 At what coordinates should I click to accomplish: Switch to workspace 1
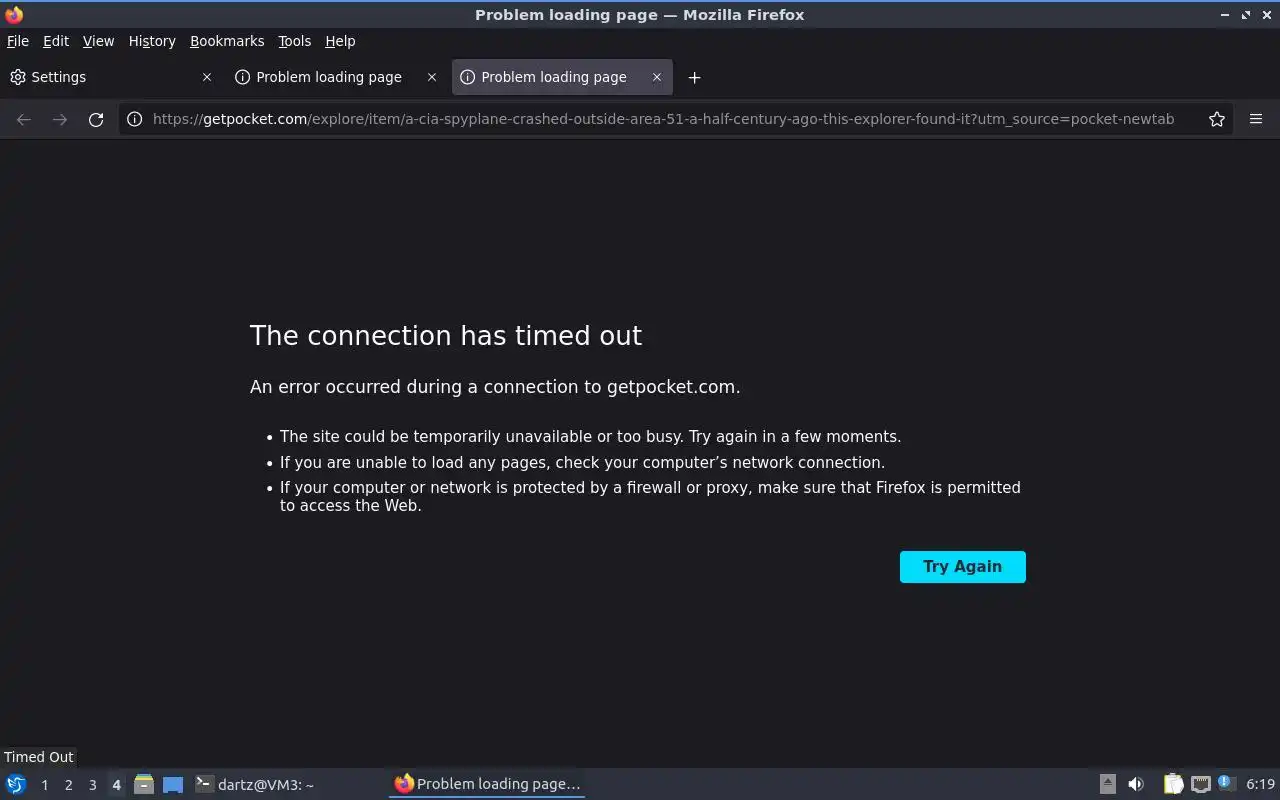(44, 785)
